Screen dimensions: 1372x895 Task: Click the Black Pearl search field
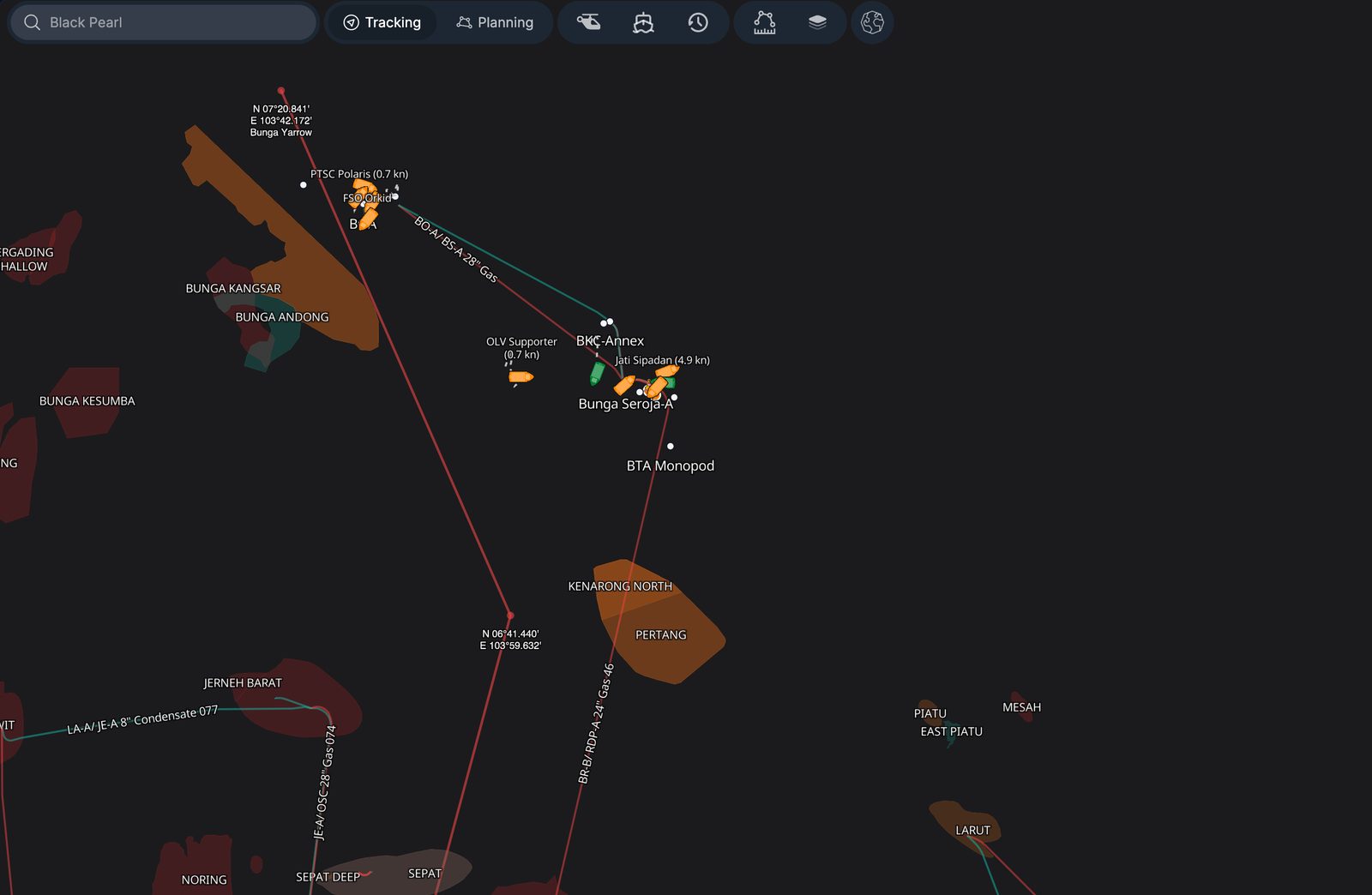click(164, 22)
